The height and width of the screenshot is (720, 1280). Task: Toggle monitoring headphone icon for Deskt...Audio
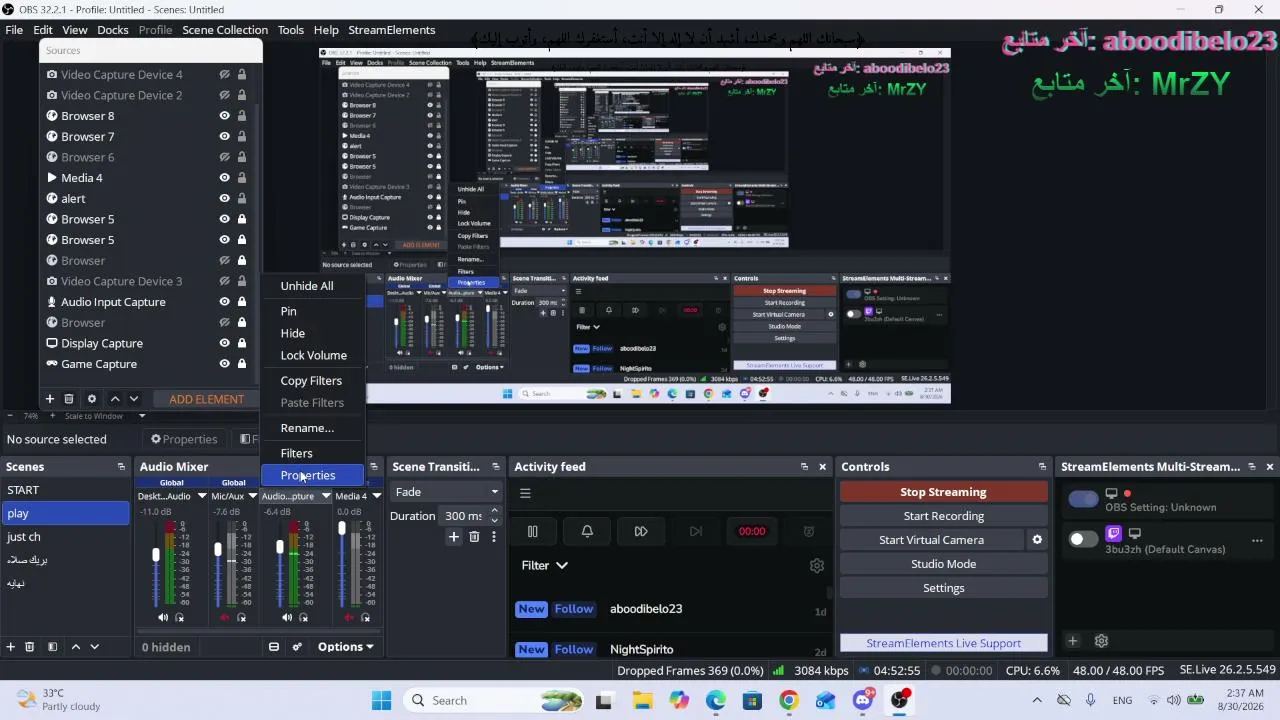180,618
